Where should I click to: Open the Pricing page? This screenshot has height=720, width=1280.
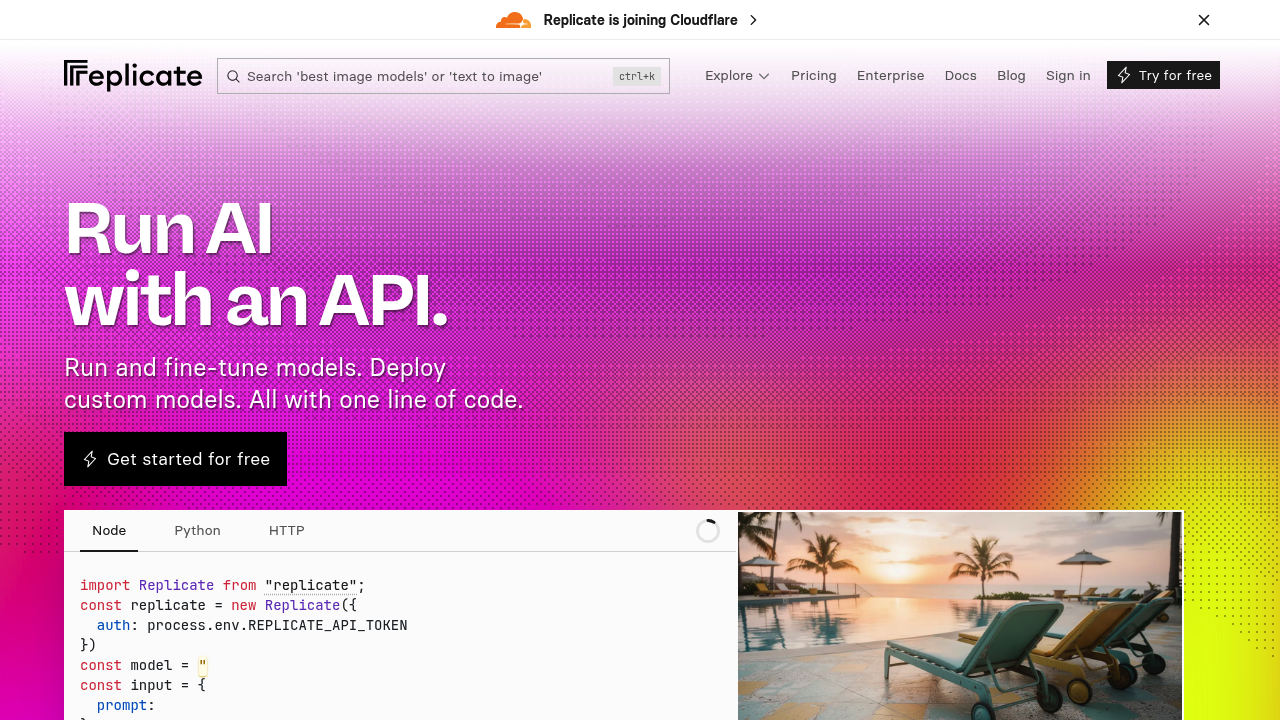pyautogui.click(x=814, y=76)
